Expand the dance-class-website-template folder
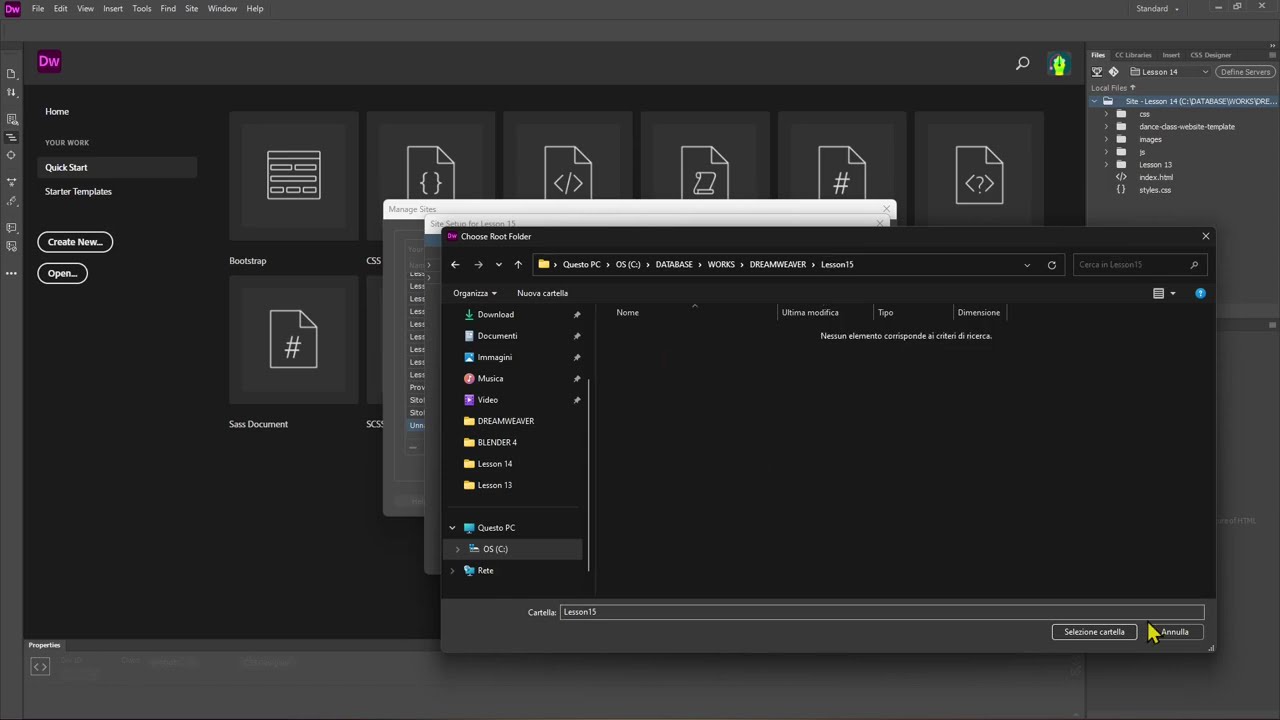 1106,127
